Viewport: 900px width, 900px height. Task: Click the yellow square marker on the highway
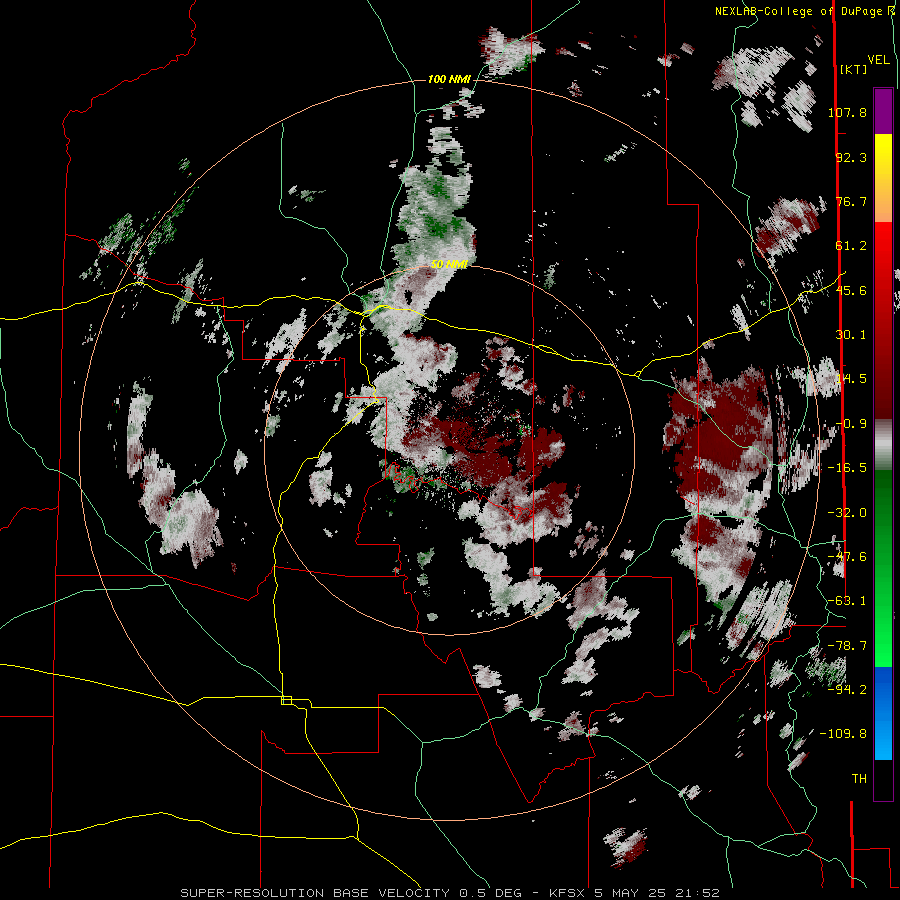(x=286, y=700)
